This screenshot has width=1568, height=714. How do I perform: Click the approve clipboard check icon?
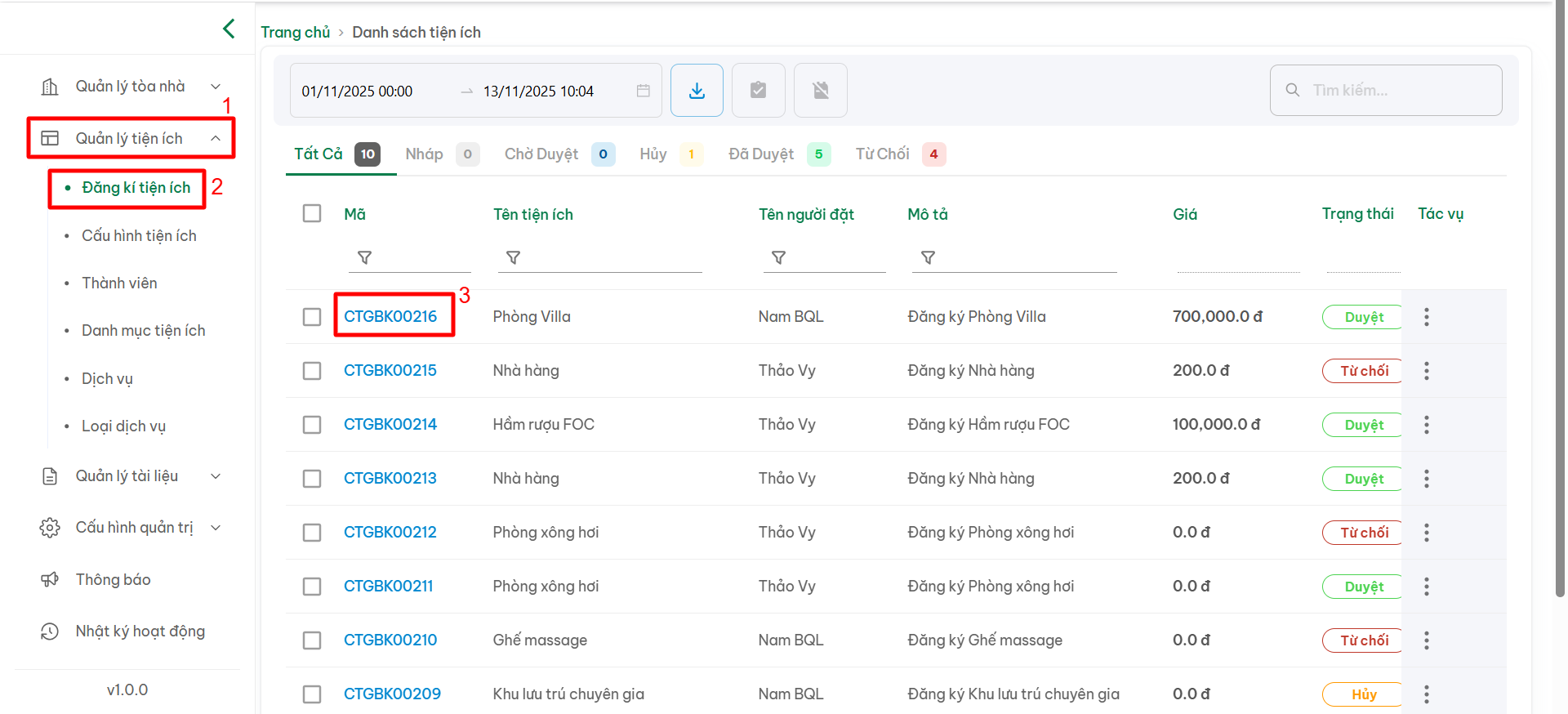[x=758, y=91]
